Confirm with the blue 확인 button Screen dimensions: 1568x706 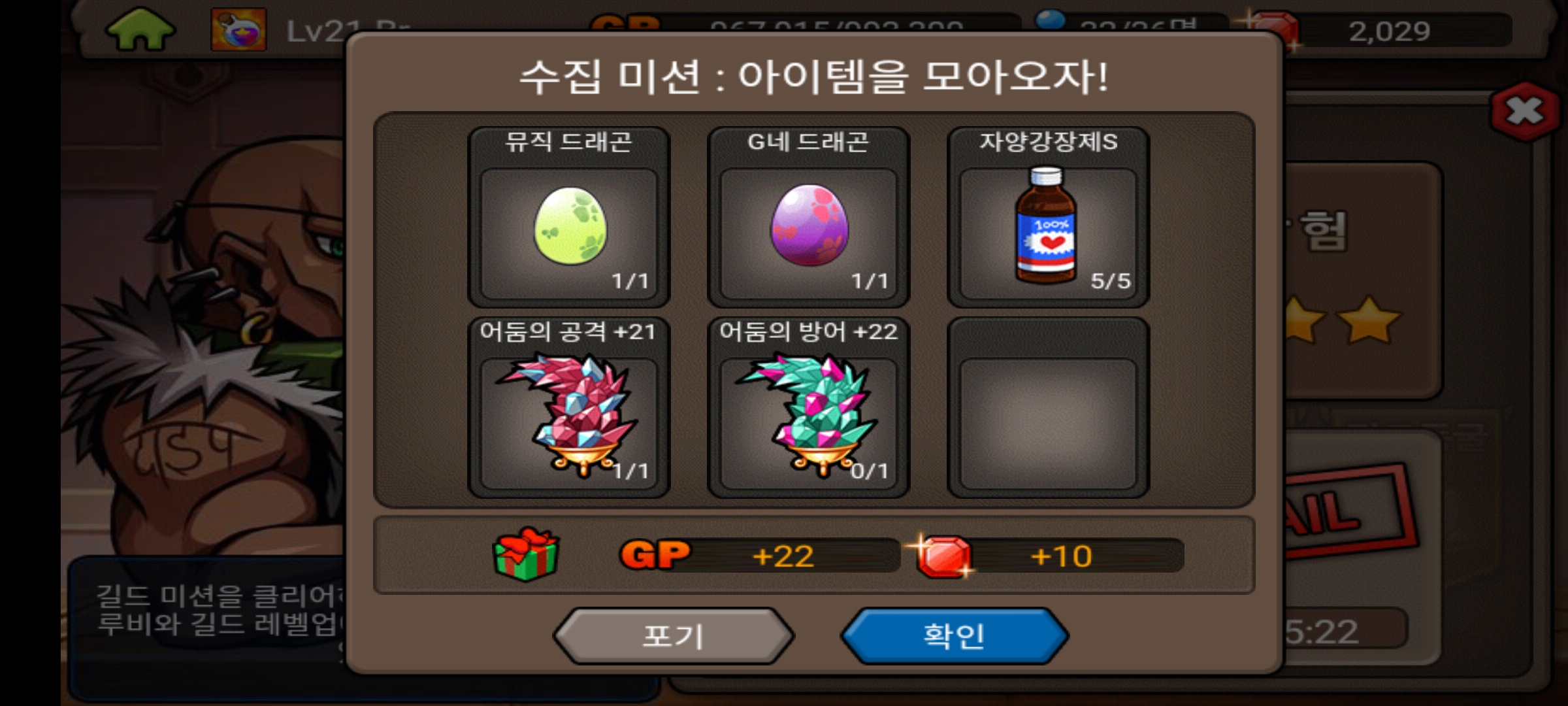[954, 636]
